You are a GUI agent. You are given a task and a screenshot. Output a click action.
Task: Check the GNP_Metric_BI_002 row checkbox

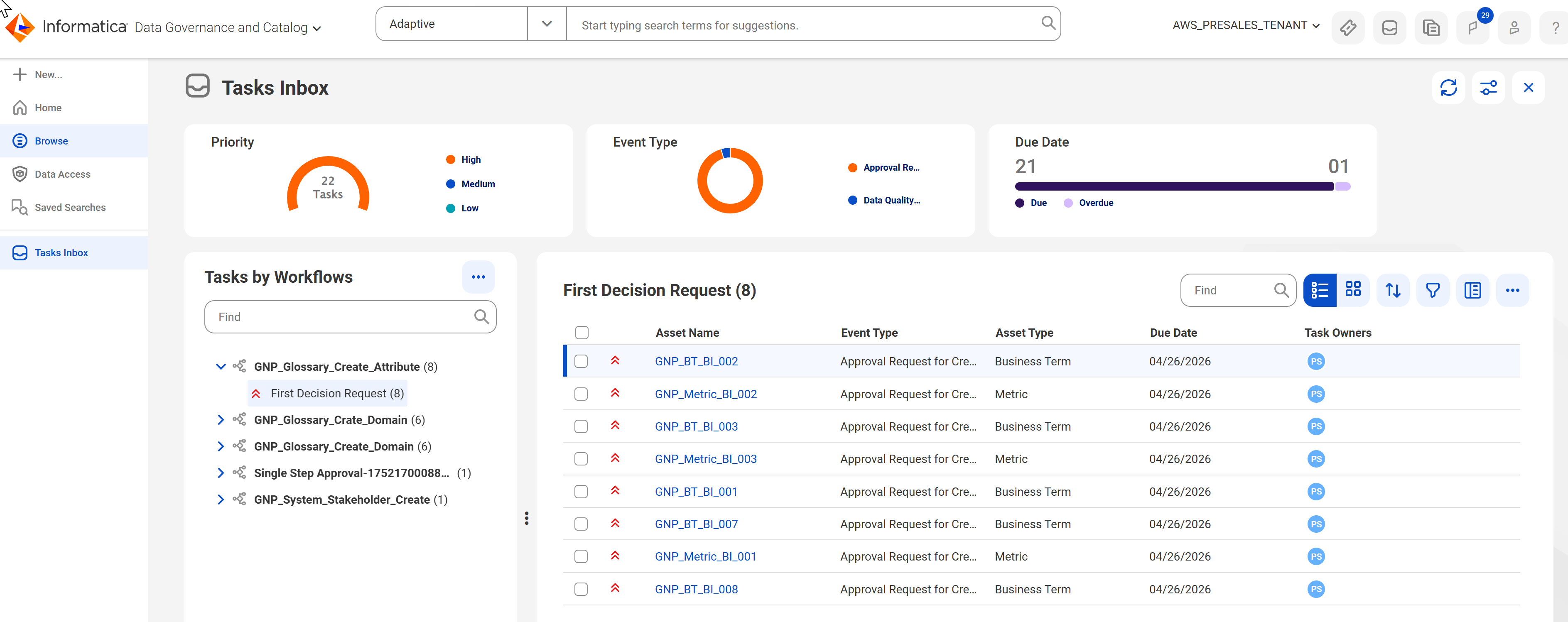(x=582, y=394)
